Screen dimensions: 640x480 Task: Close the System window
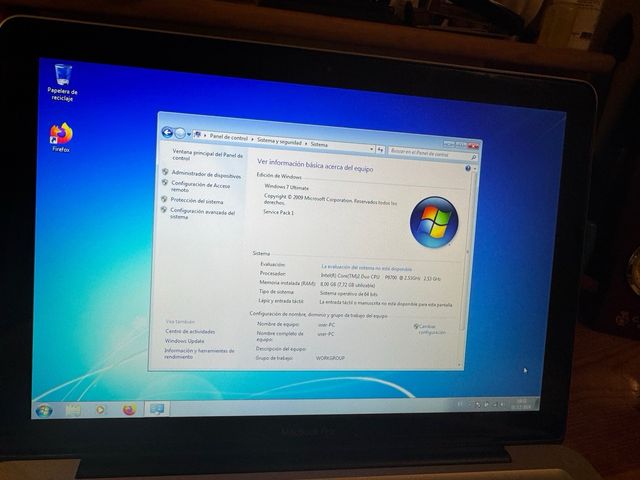pos(473,146)
